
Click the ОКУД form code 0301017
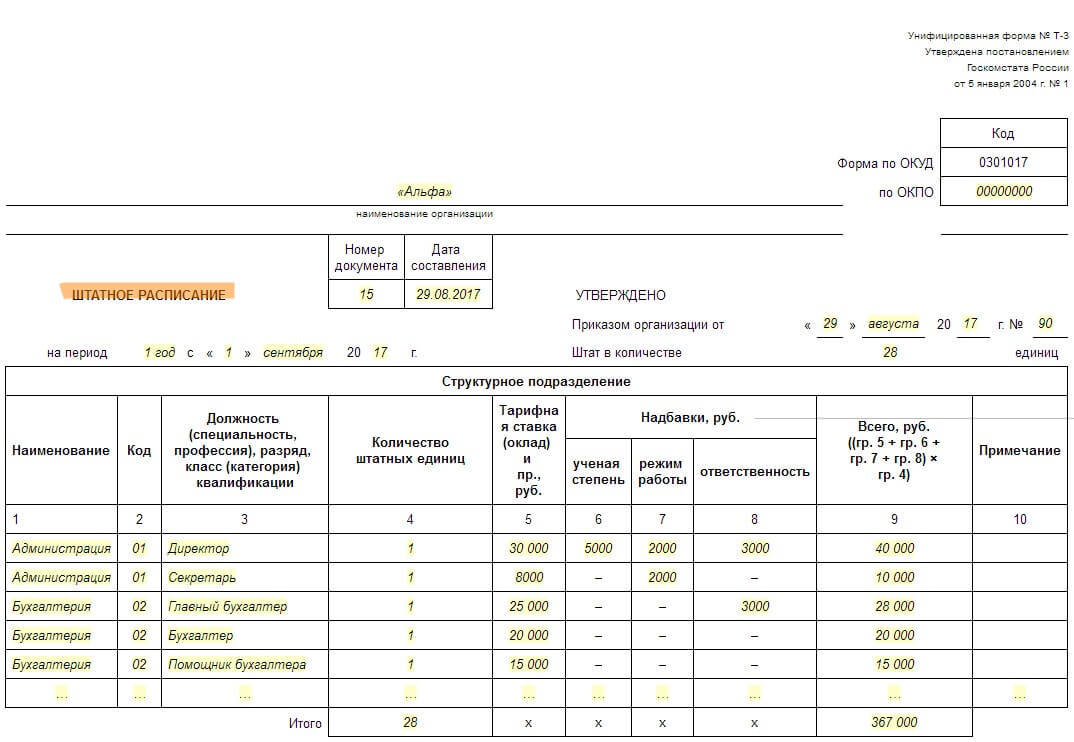[1003, 162]
